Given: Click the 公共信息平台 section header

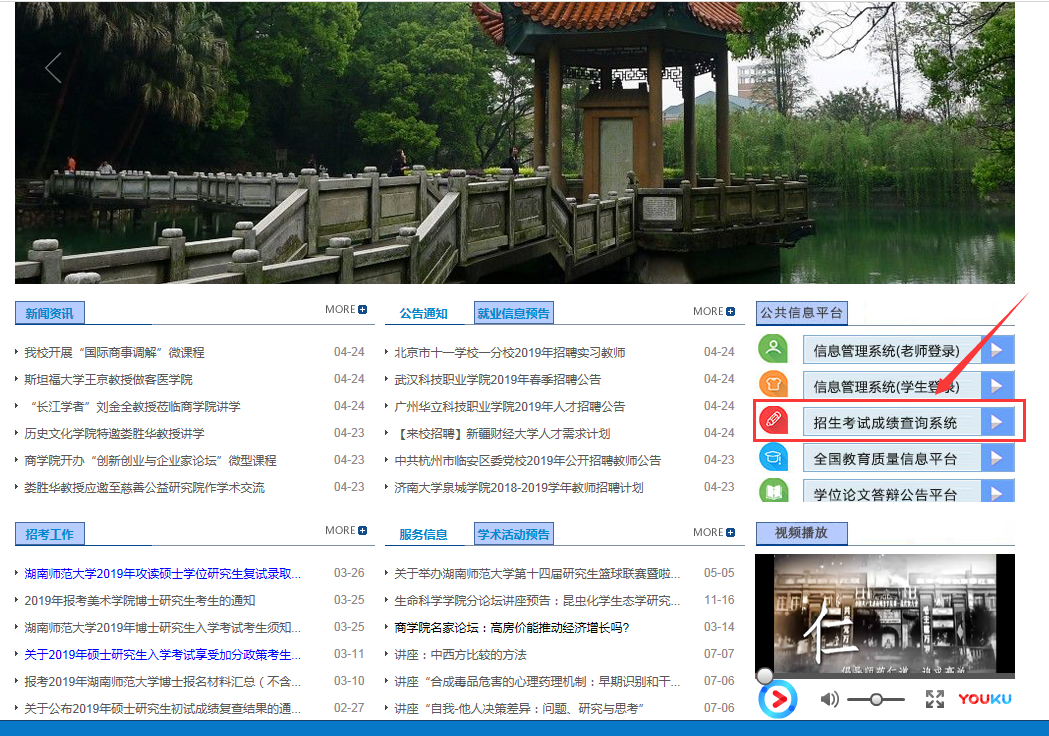Looking at the screenshot, I should coord(801,313).
